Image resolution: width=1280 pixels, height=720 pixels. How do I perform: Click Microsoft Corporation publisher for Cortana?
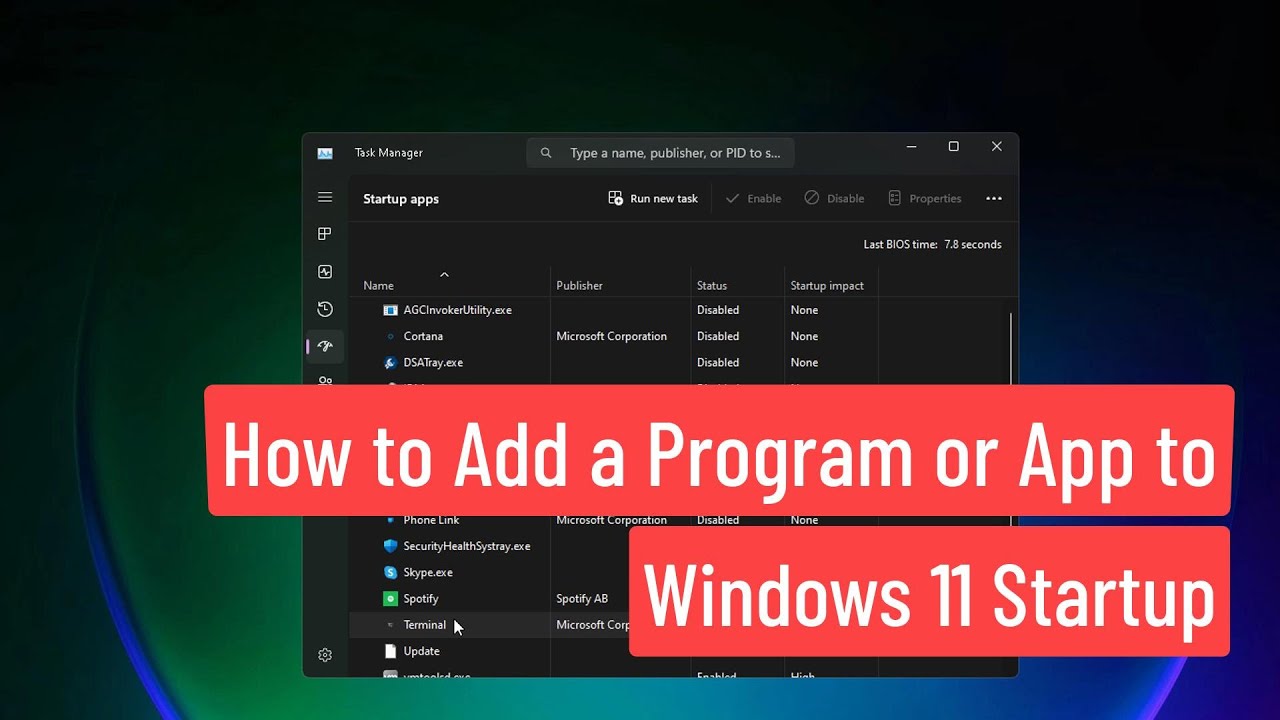pyautogui.click(x=611, y=336)
